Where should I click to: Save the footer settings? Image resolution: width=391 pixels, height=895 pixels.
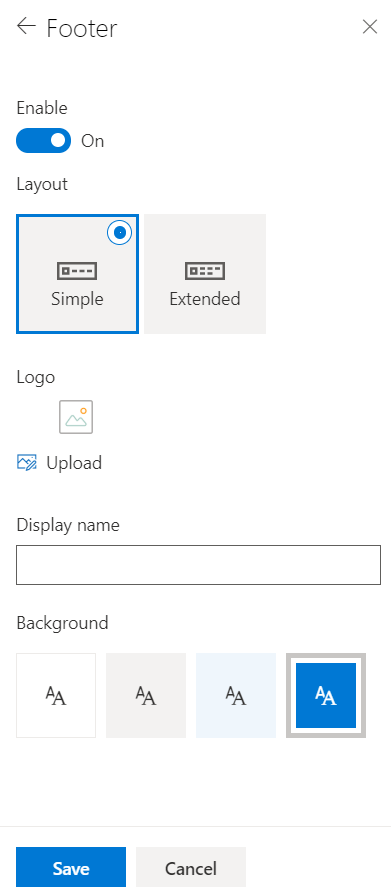click(x=71, y=868)
